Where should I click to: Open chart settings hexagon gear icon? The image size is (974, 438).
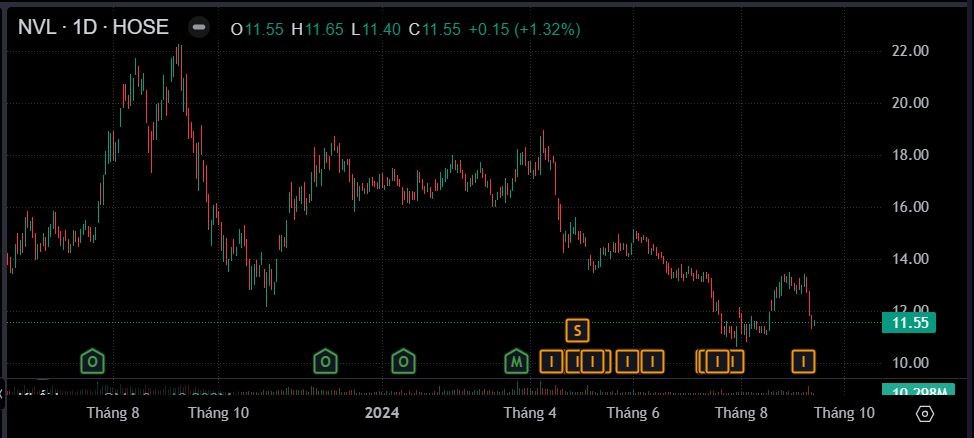924,413
